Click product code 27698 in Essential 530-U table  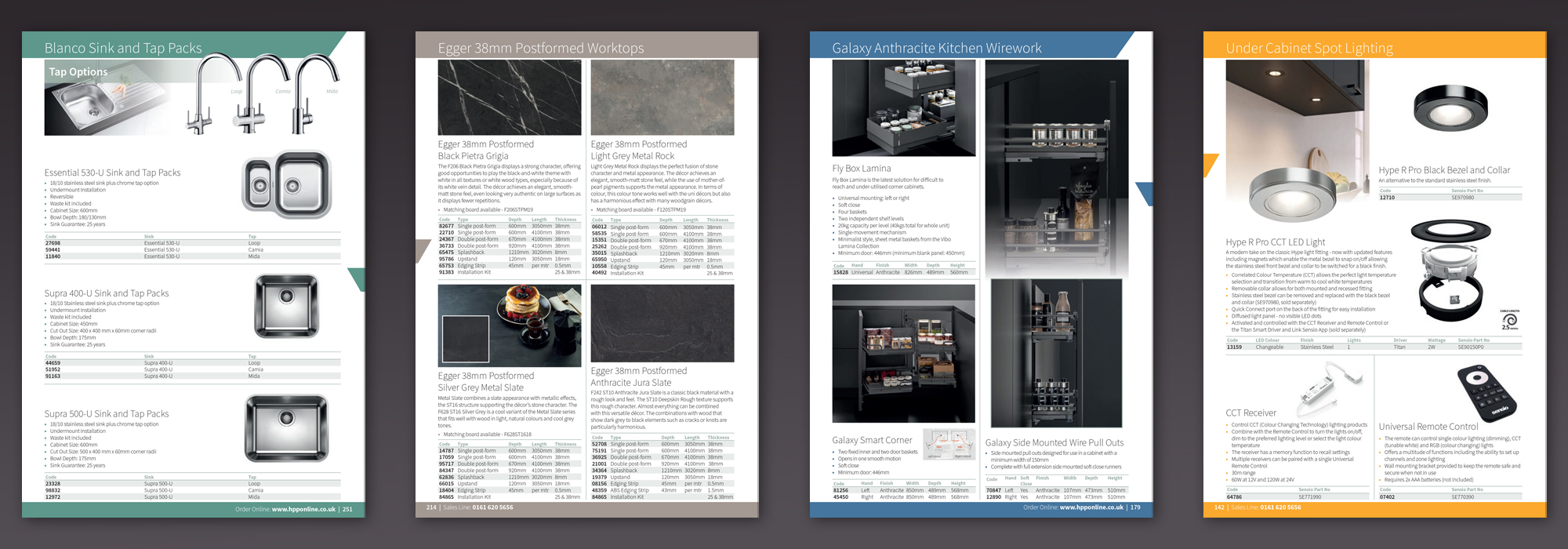pos(53,244)
